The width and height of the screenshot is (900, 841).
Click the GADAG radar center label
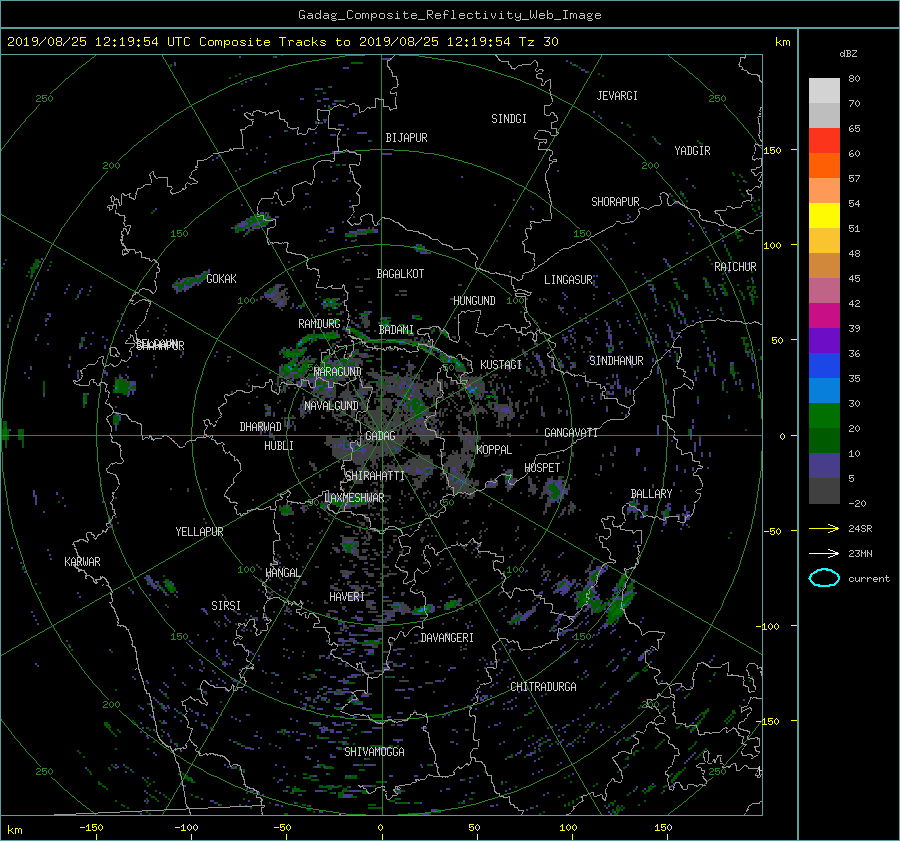(x=380, y=436)
